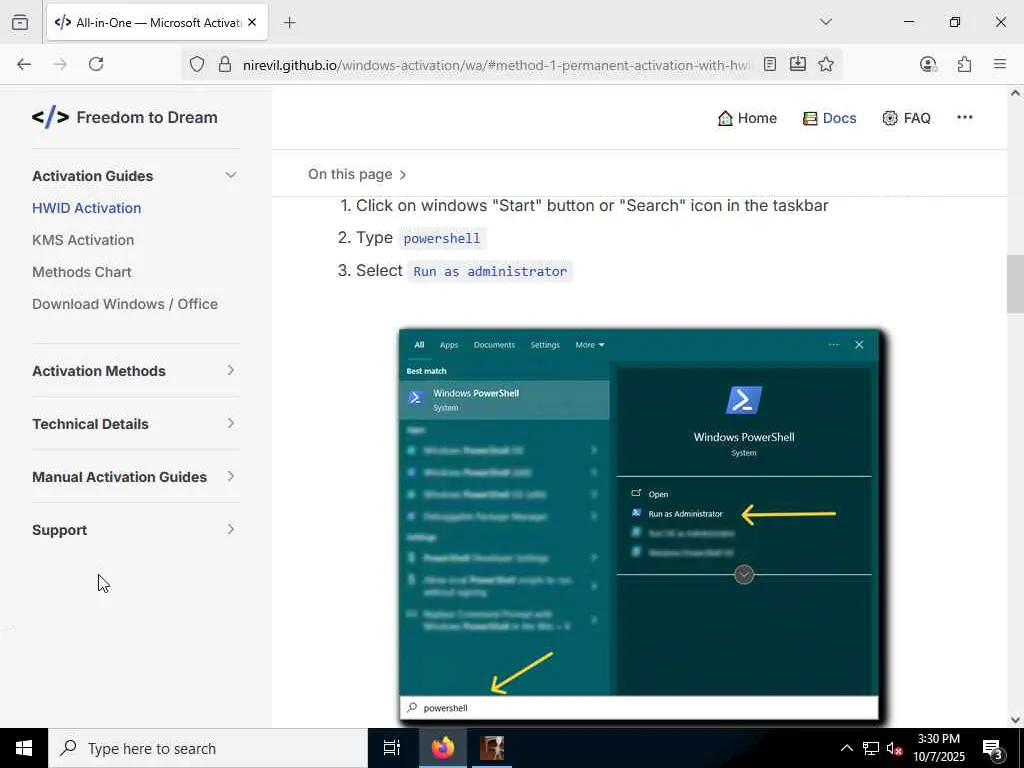
Task: Open the Firefox application menu
Action: (1000, 64)
